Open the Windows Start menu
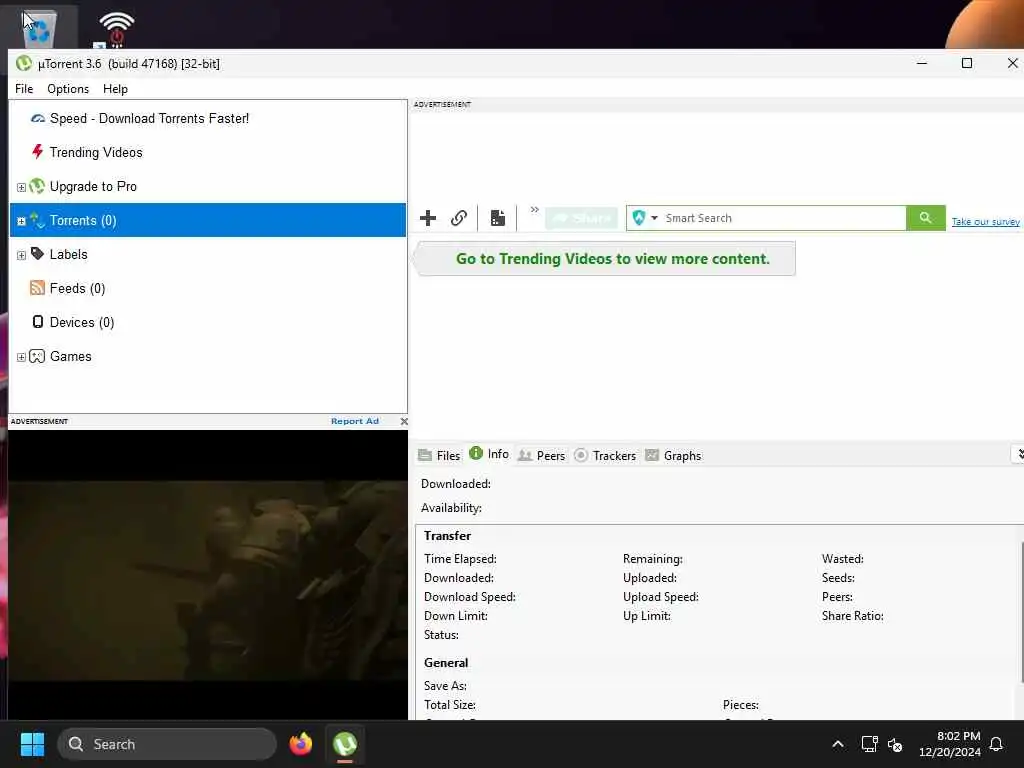 click(32, 744)
